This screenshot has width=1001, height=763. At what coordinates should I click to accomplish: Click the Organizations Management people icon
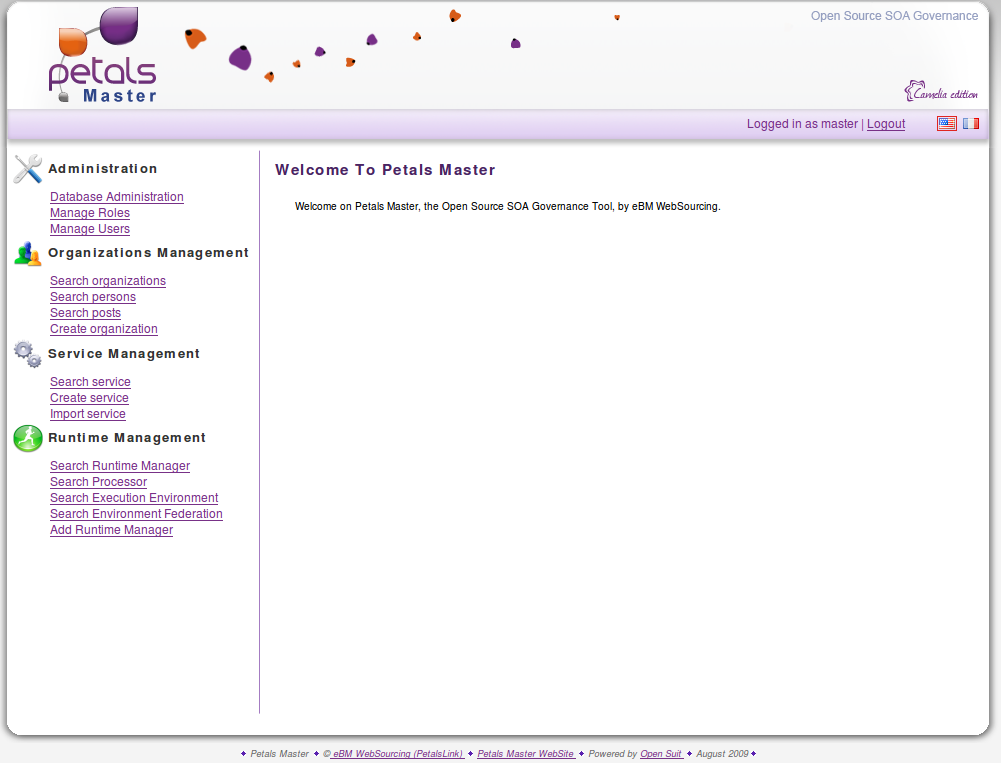pyautogui.click(x=28, y=254)
